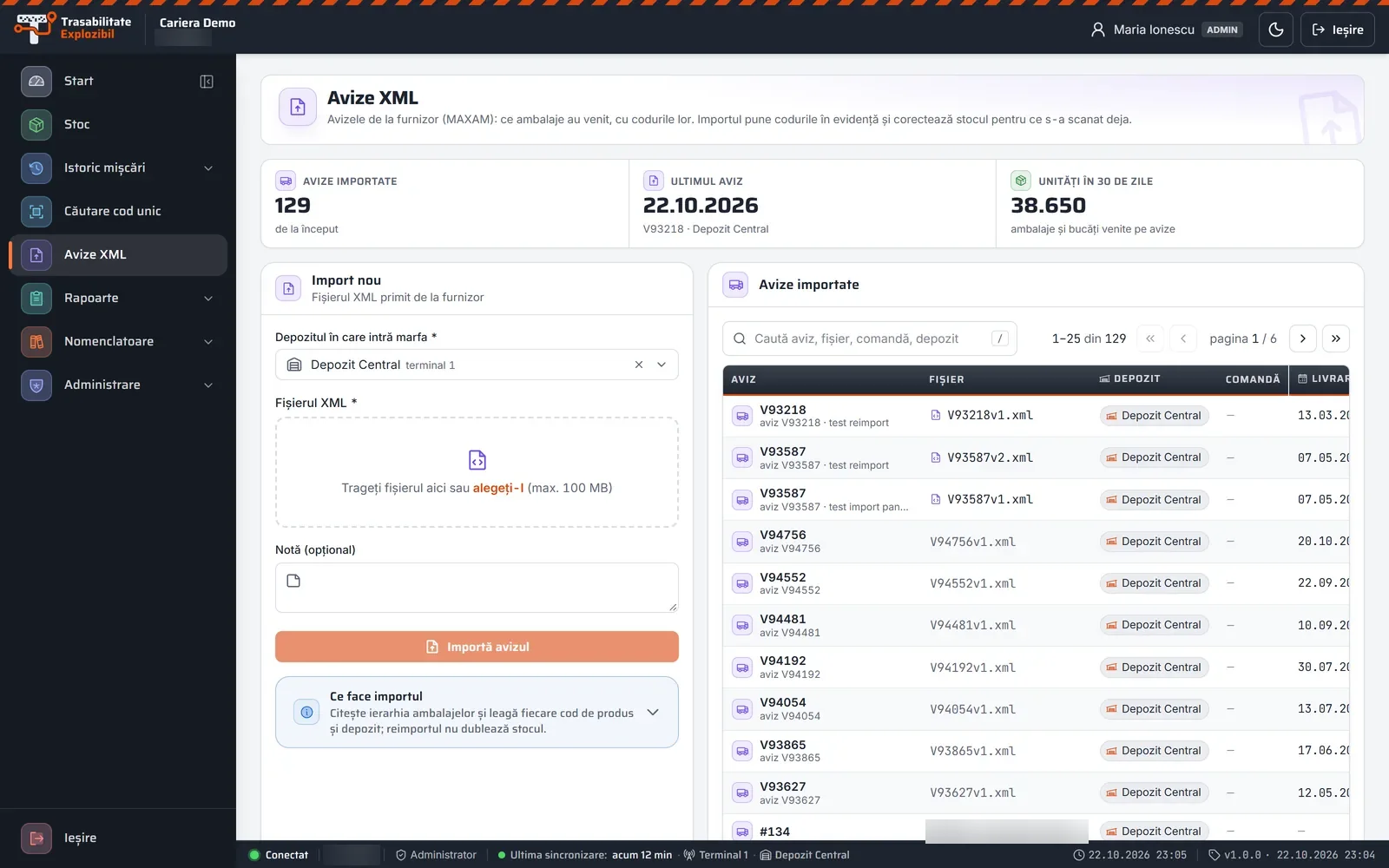
Task: Sort by AVIZ column header
Action: click(x=743, y=379)
